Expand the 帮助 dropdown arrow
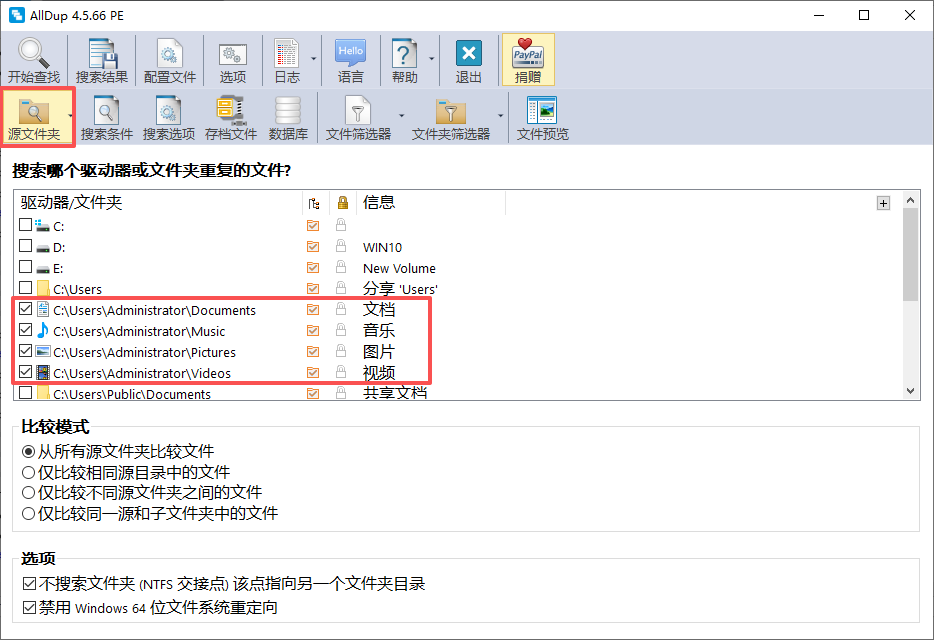 click(431, 60)
